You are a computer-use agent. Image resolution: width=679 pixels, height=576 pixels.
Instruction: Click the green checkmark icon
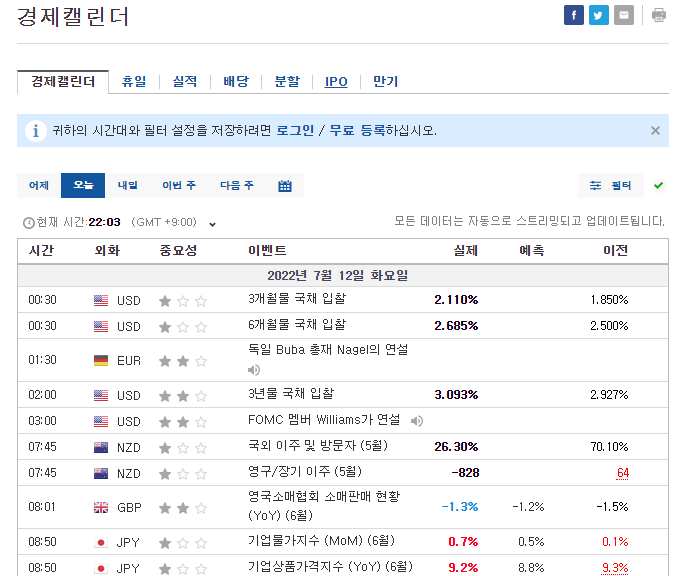659,185
